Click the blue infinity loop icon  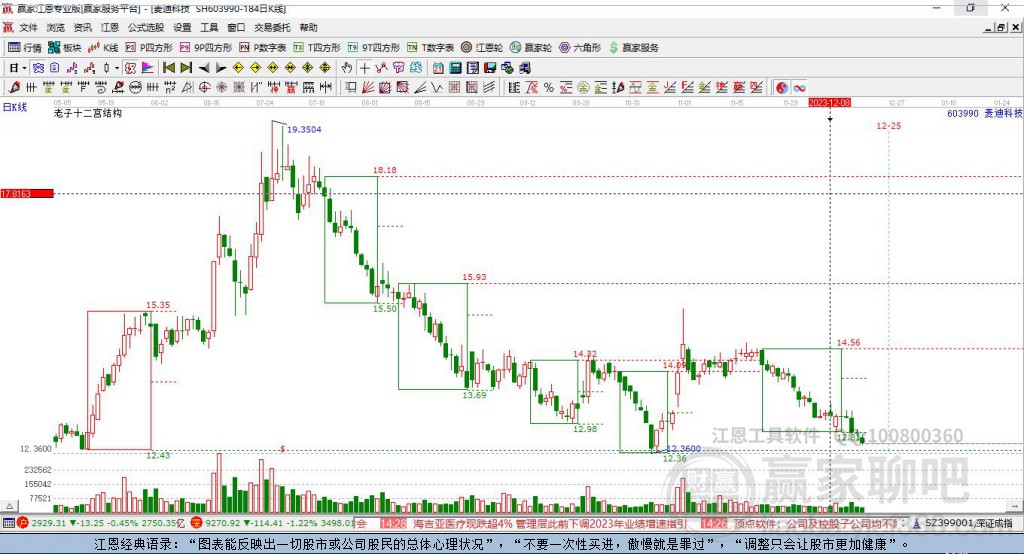click(799, 88)
